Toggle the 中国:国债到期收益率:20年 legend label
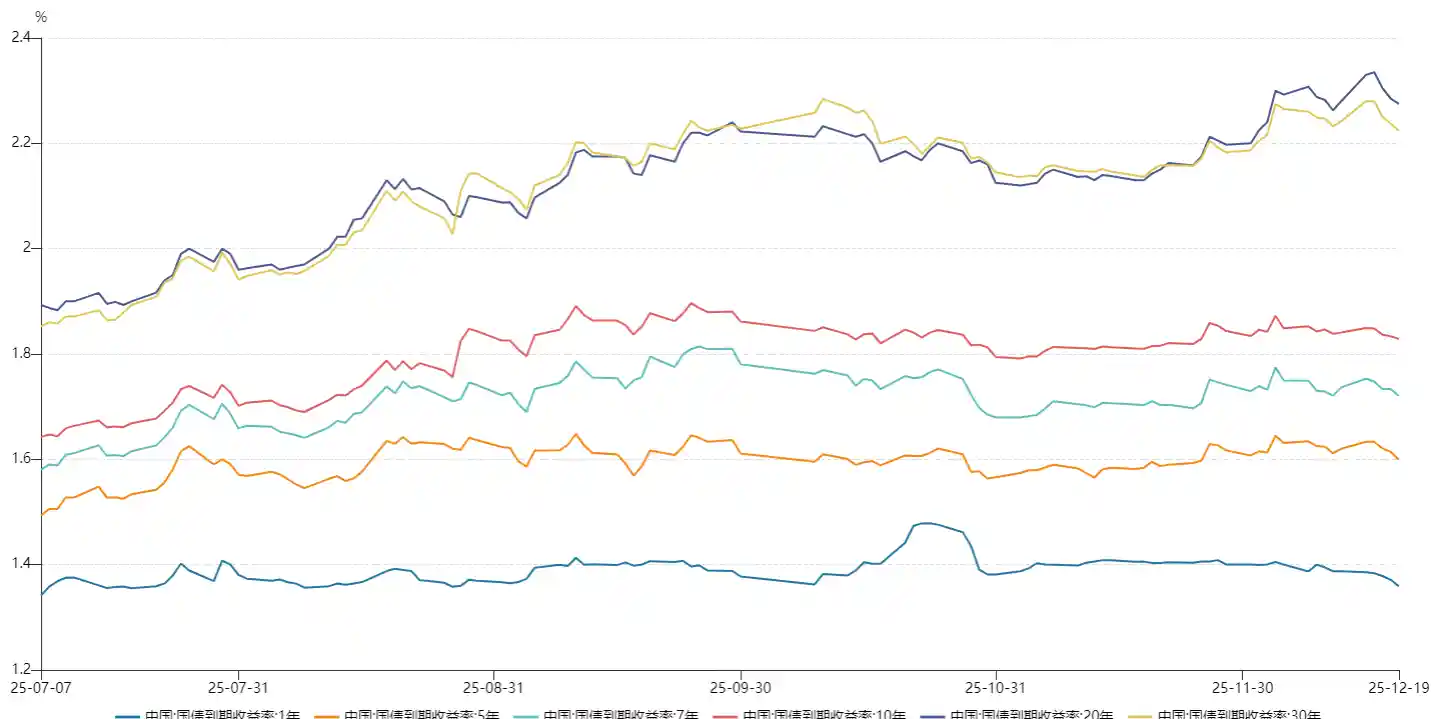Viewport: 1431px width, 719px height. [1031, 715]
